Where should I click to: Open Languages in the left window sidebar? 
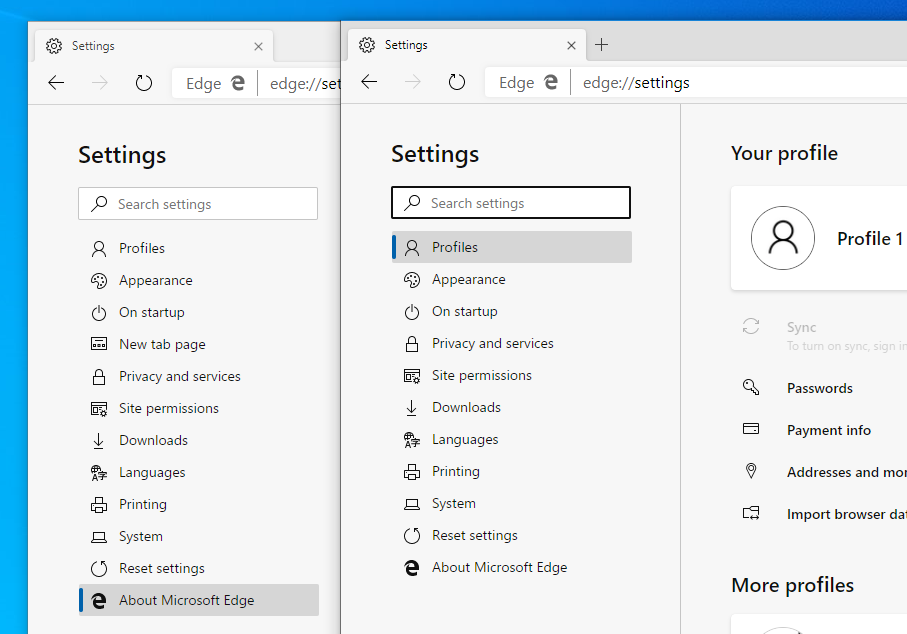[198, 473]
